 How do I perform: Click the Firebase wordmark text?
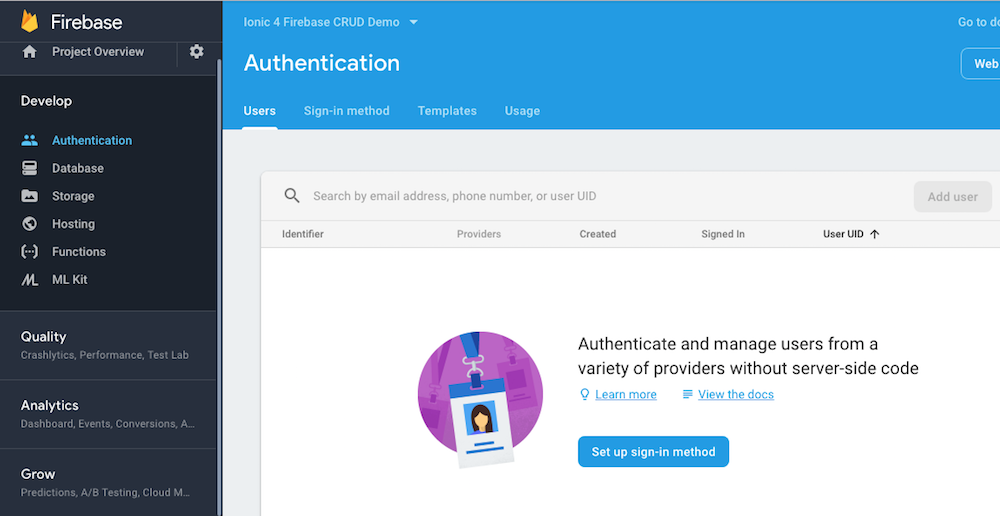click(x=87, y=22)
